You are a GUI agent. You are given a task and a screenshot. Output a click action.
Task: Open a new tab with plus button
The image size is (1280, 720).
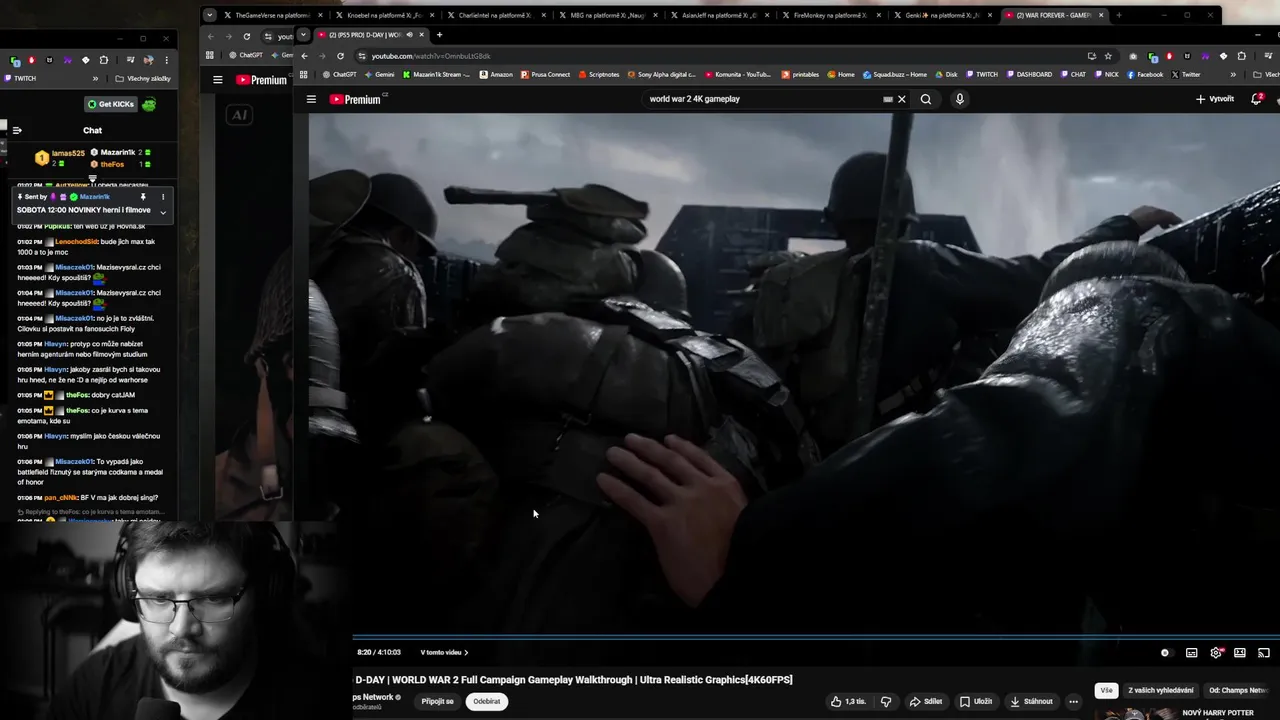[x=439, y=35]
